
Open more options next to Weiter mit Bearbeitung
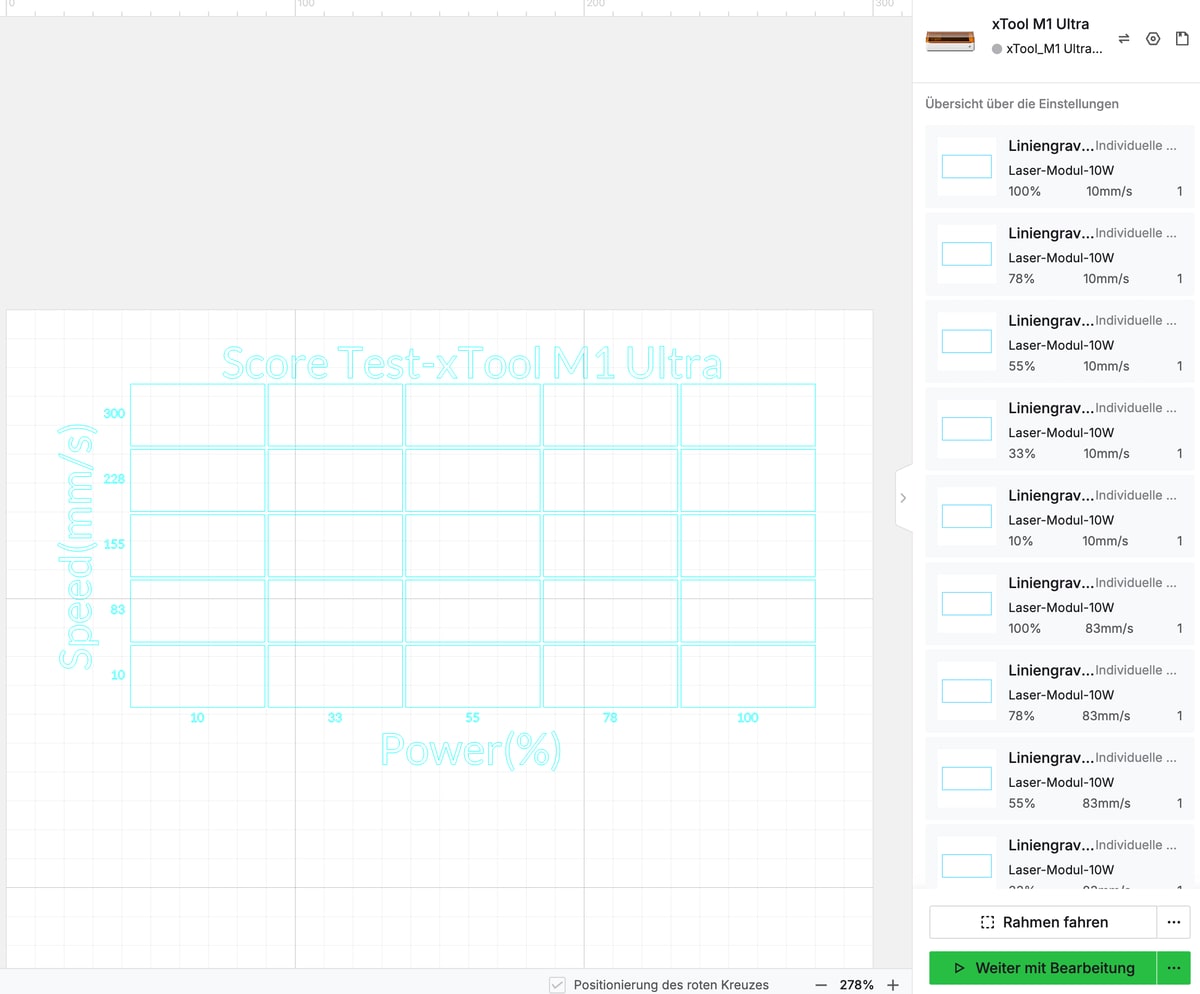point(1174,968)
